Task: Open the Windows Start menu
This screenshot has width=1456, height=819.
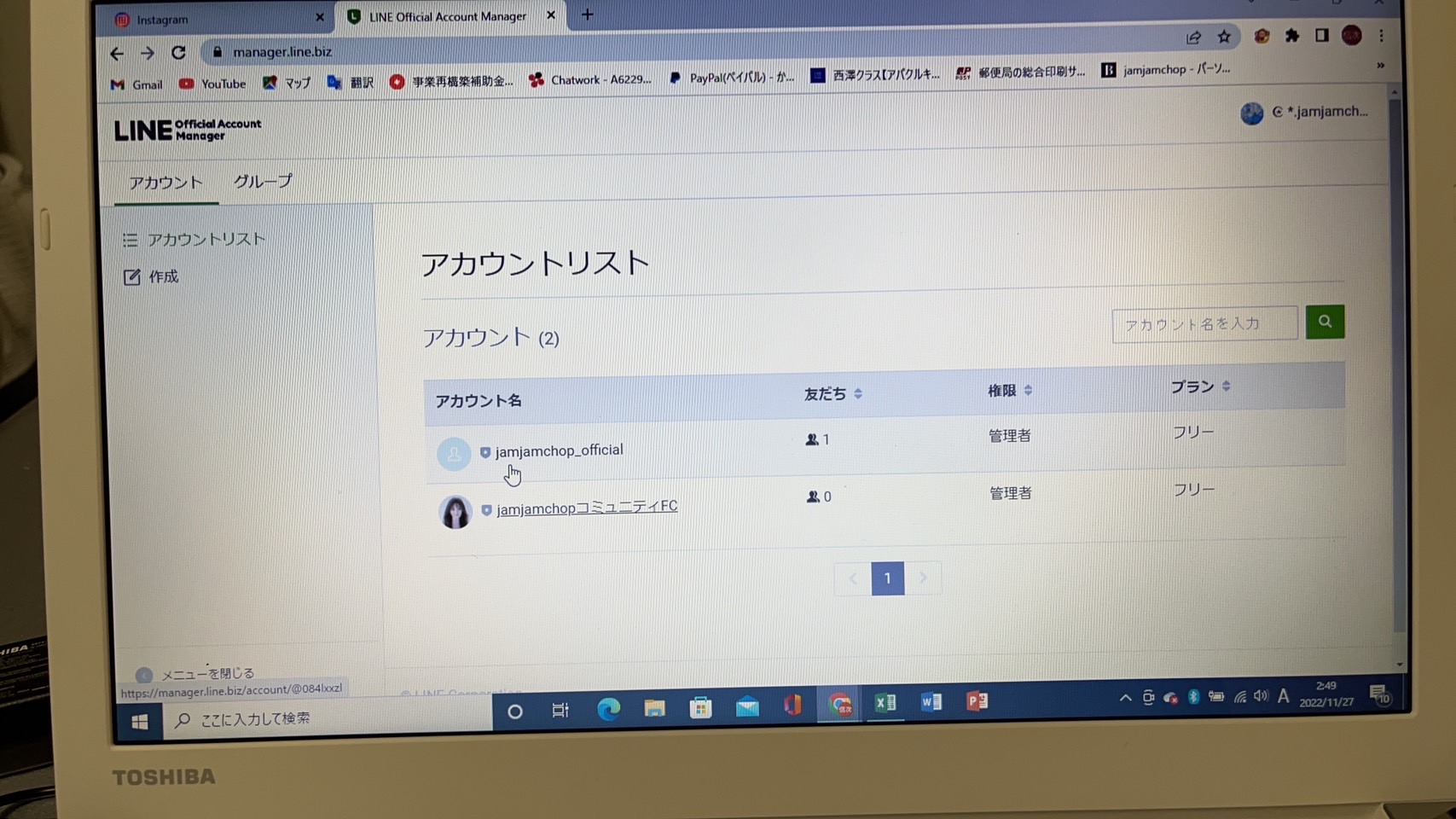Action: (x=139, y=722)
